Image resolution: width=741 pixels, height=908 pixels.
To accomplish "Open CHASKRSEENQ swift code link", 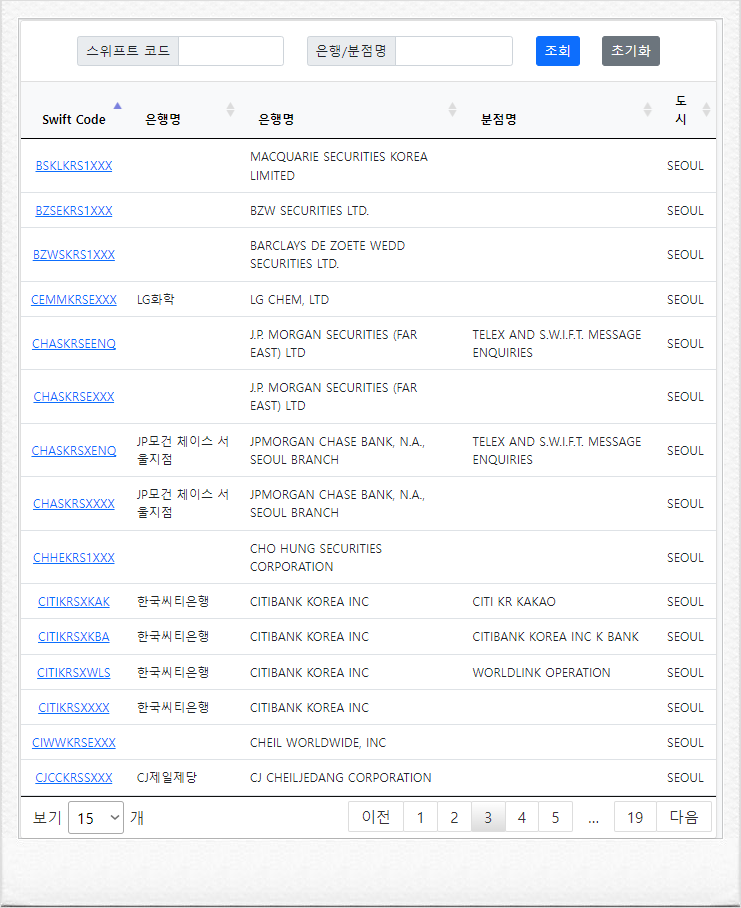I will coord(74,344).
